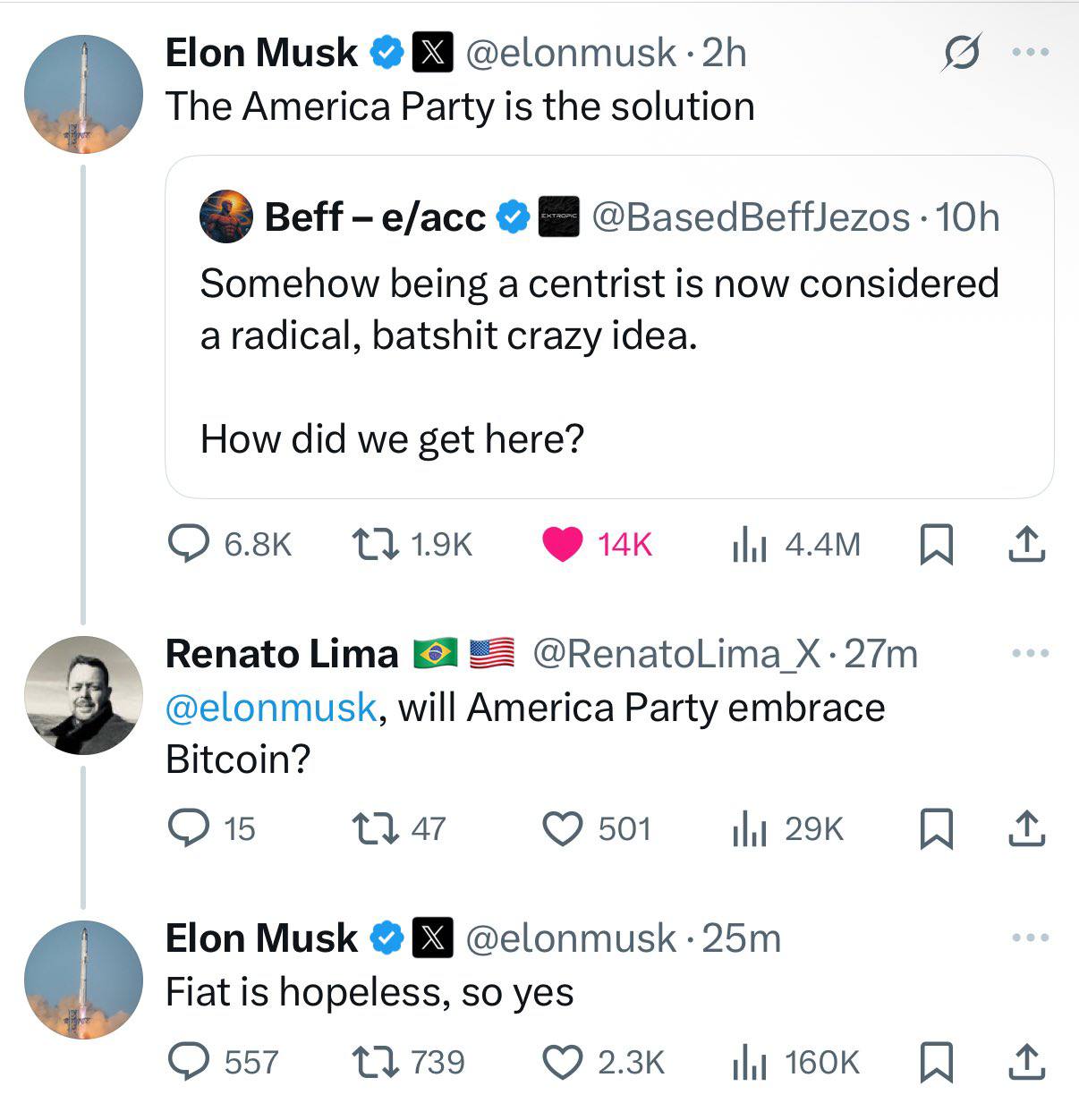Viewport: 1079px width, 1120px height.
Task: Reply to Elon's America Party post
Action: point(189,543)
